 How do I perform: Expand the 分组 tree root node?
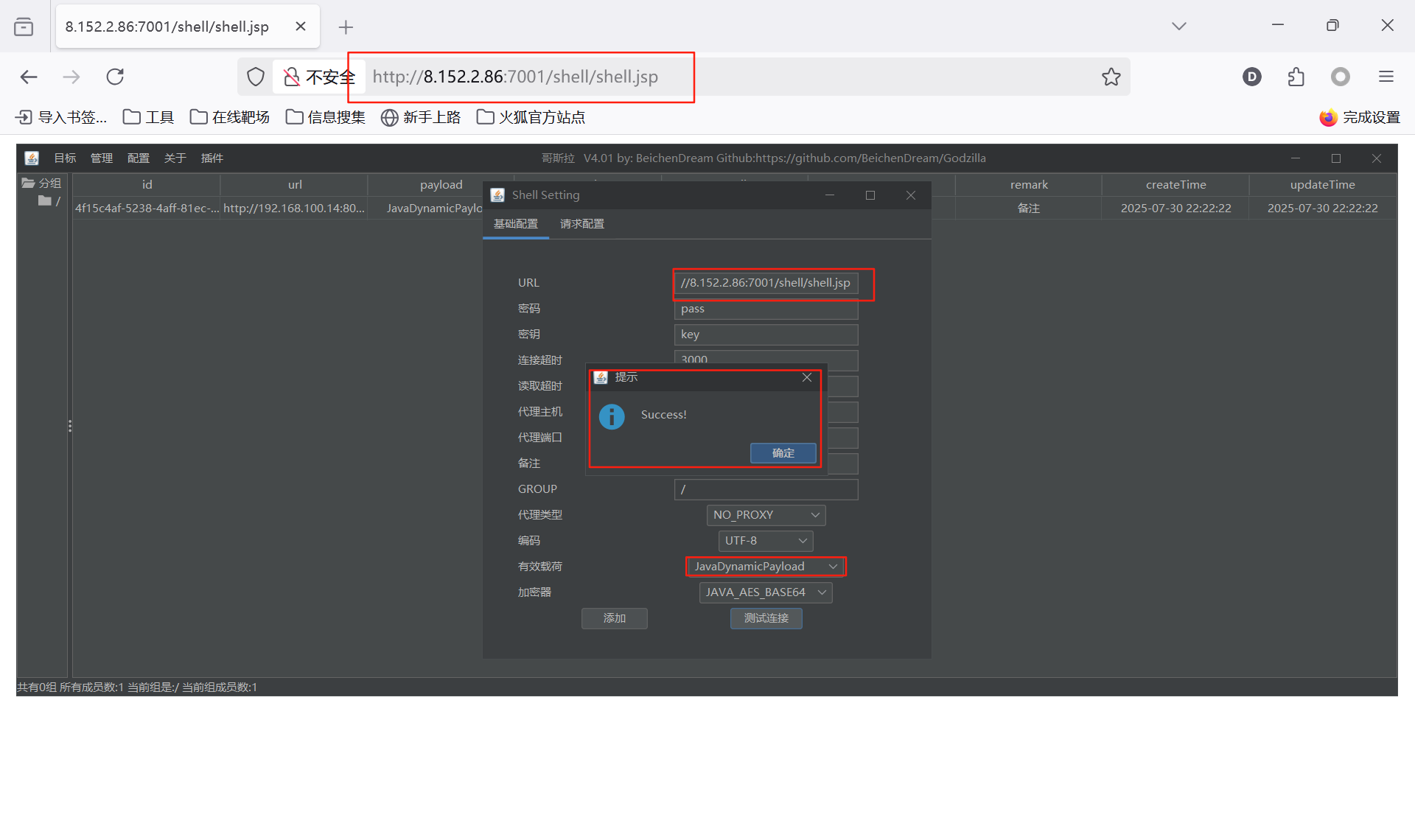coord(41,183)
